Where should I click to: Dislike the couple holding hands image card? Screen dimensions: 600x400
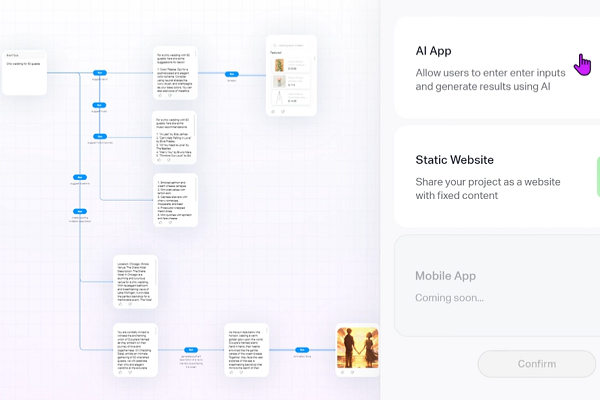click(352, 372)
